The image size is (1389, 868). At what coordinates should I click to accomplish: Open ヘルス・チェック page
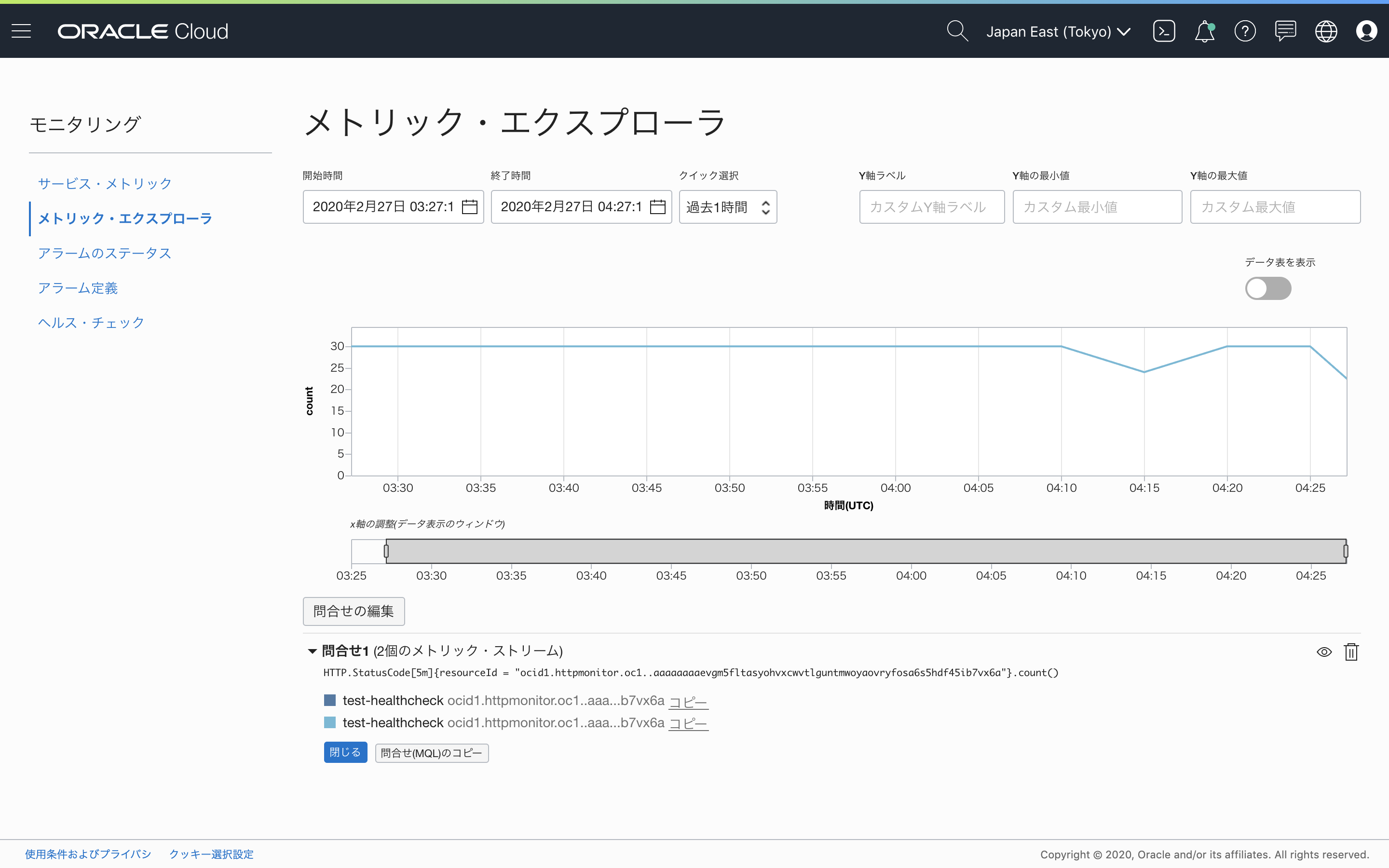coord(91,323)
